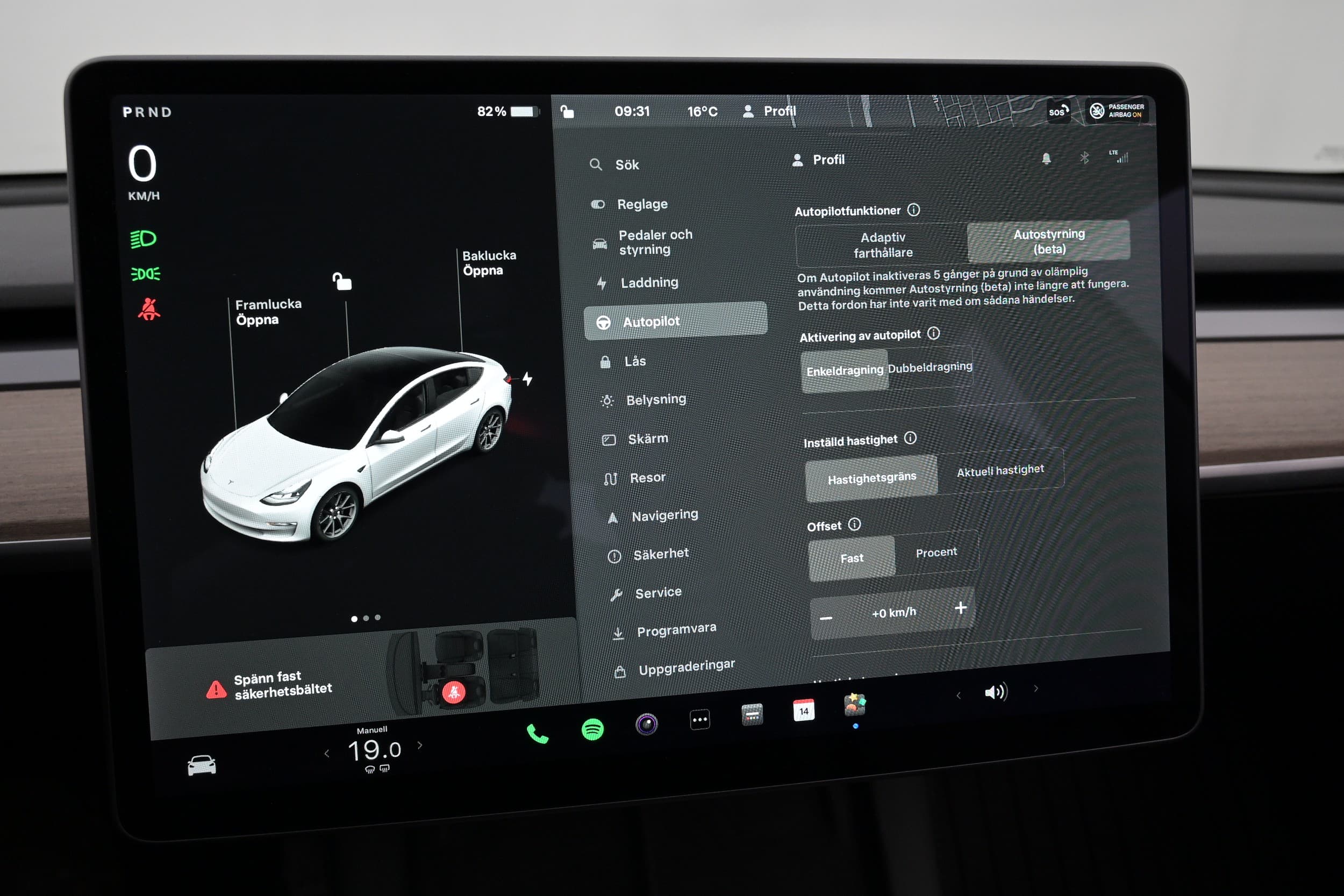
Task: Tap the parking lights indicator icon
Action: click(x=146, y=274)
